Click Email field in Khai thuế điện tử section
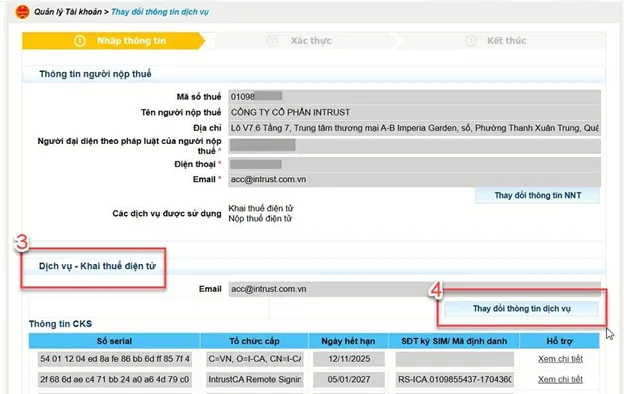 (x=414, y=289)
